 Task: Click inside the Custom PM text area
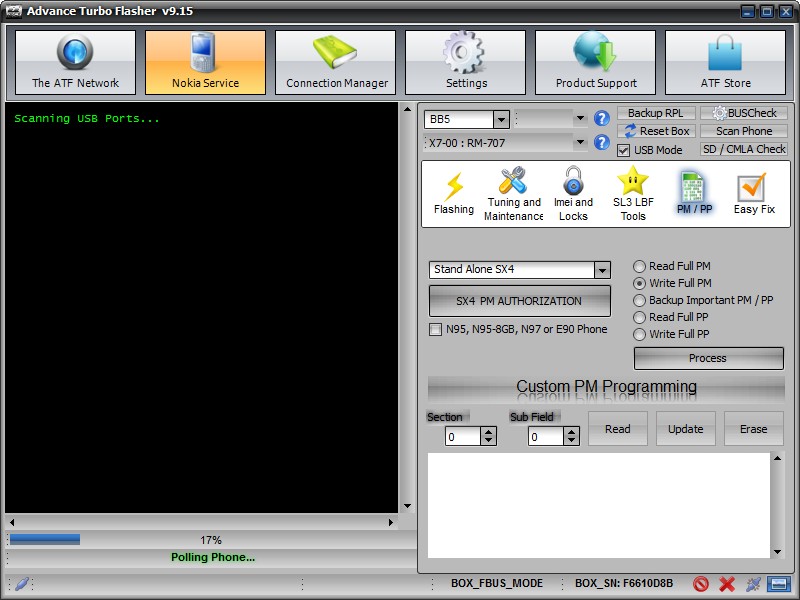click(599, 505)
